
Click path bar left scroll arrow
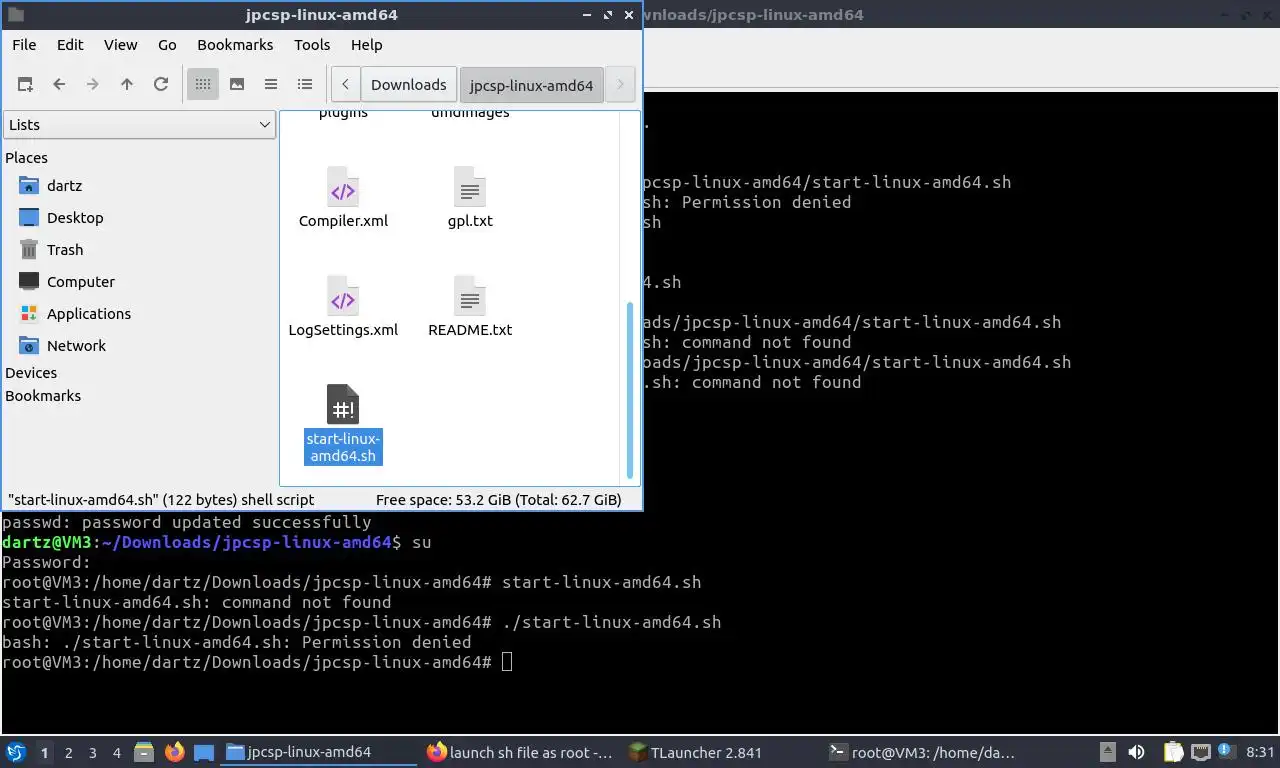coord(345,85)
